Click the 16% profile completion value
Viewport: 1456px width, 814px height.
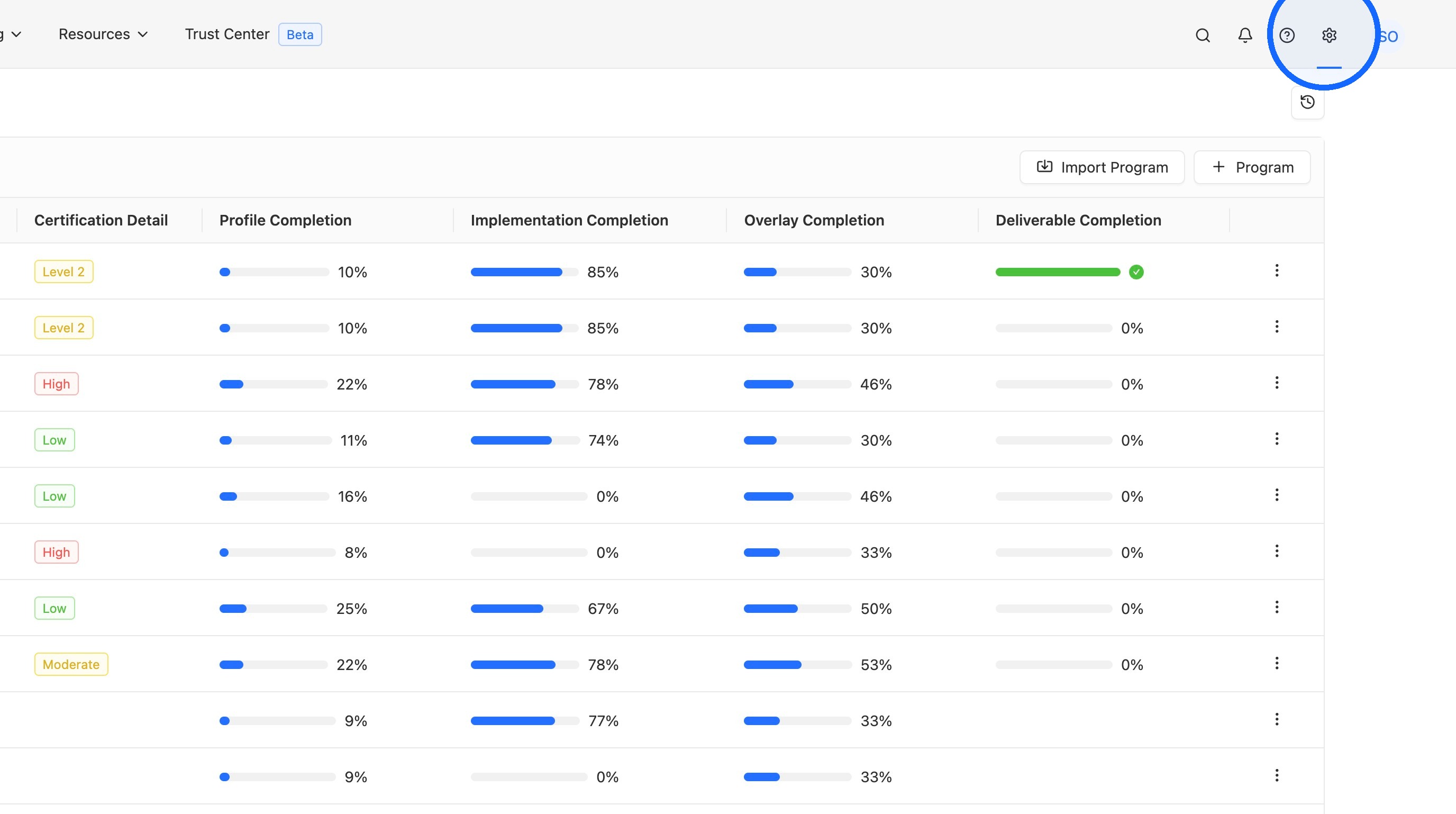(x=353, y=496)
